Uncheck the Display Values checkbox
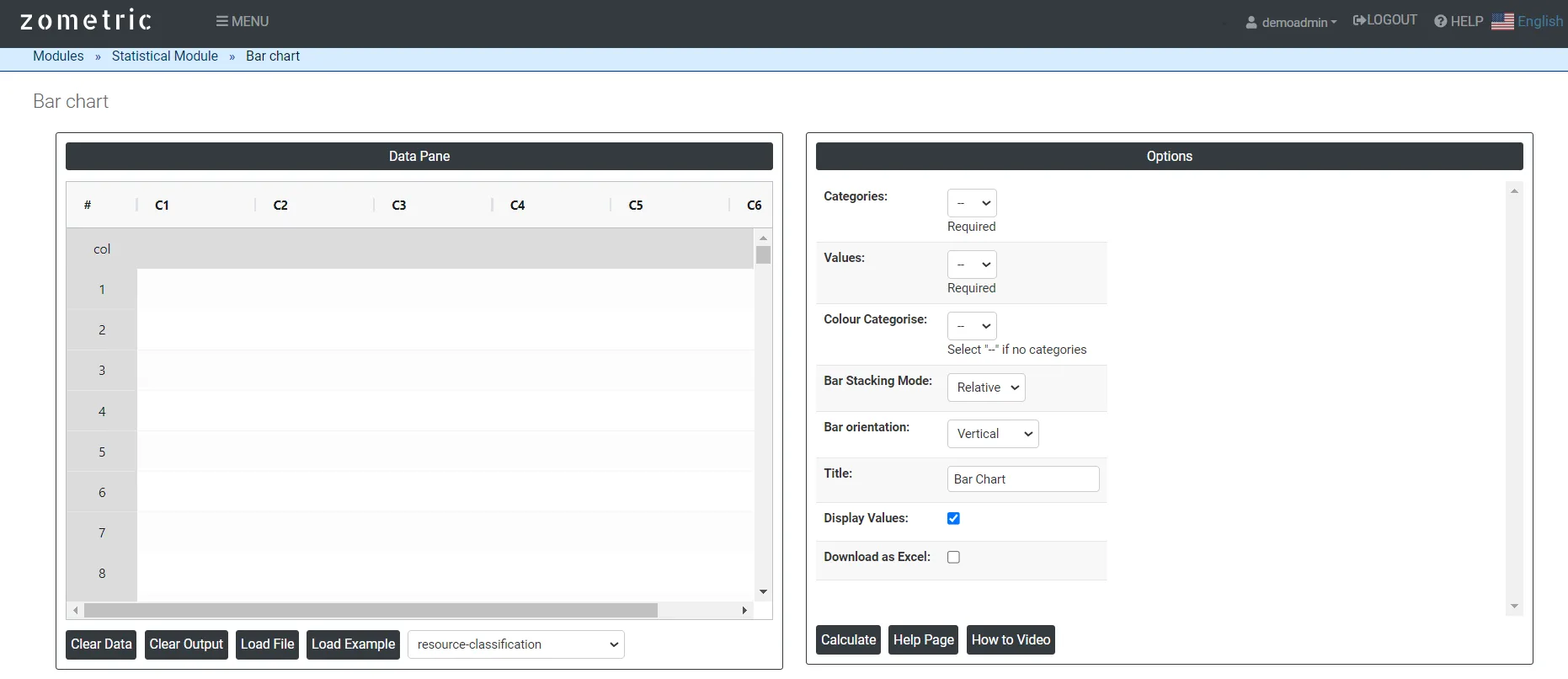 953,518
